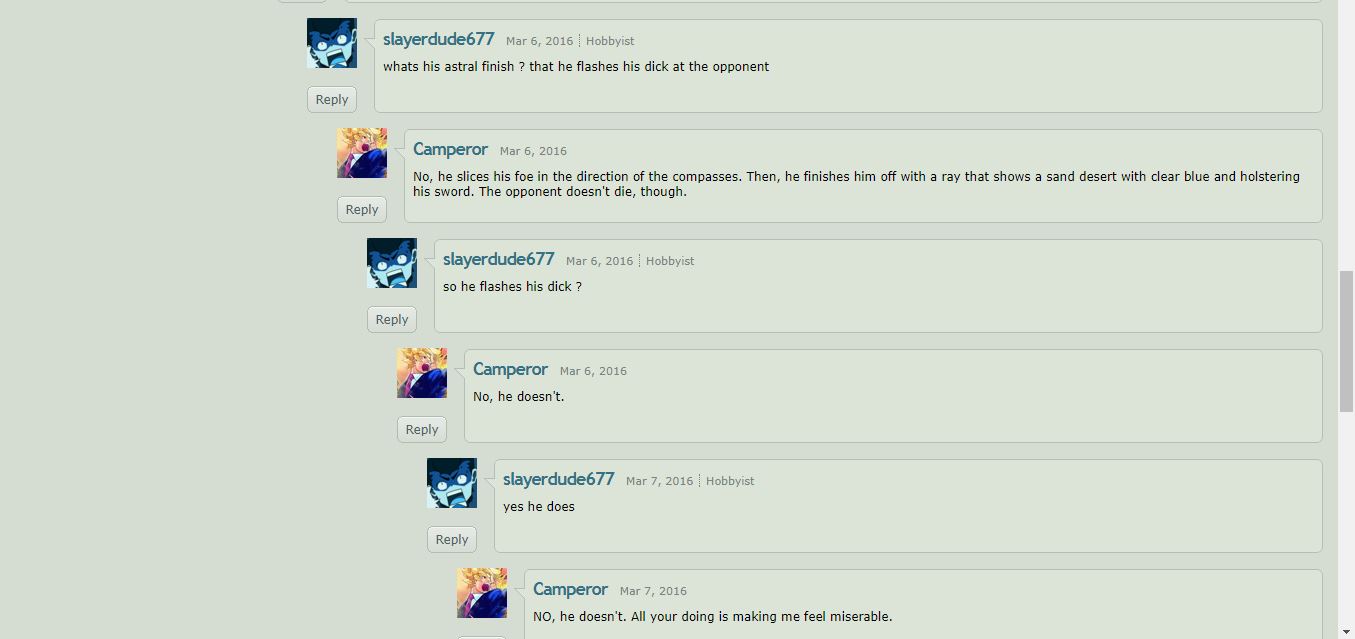The height and width of the screenshot is (639, 1355).
Task: Reply to 'so he flashes' comment
Action: click(x=392, y=319)
